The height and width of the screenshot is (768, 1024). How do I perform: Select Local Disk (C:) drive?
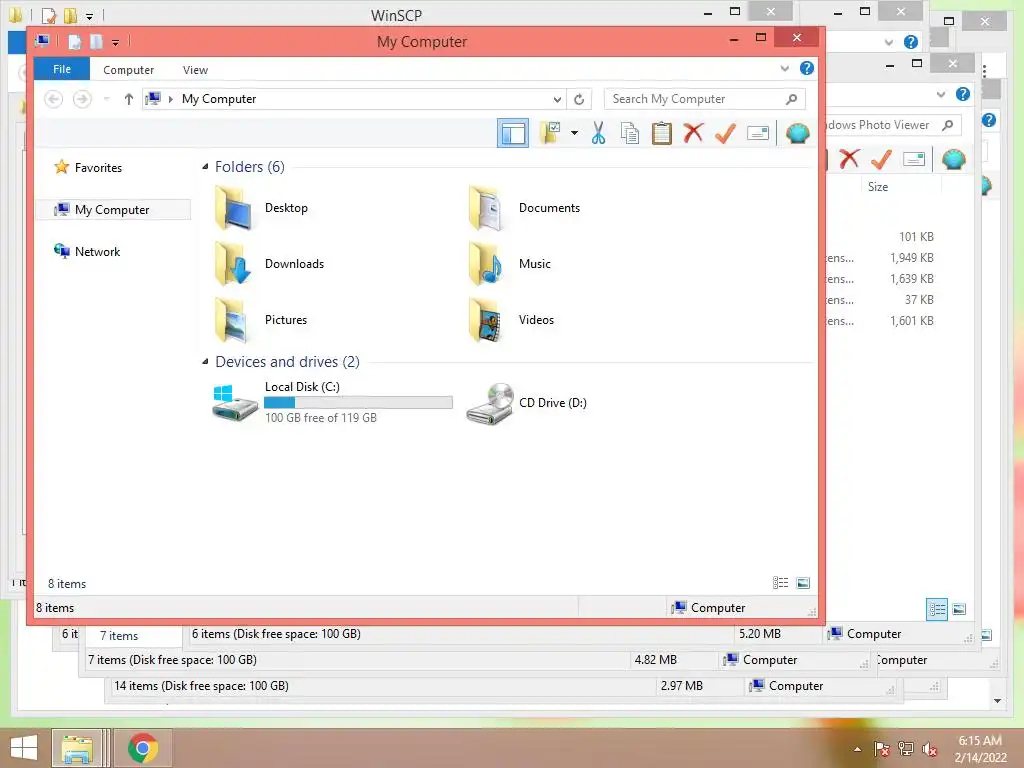(332, 402)
